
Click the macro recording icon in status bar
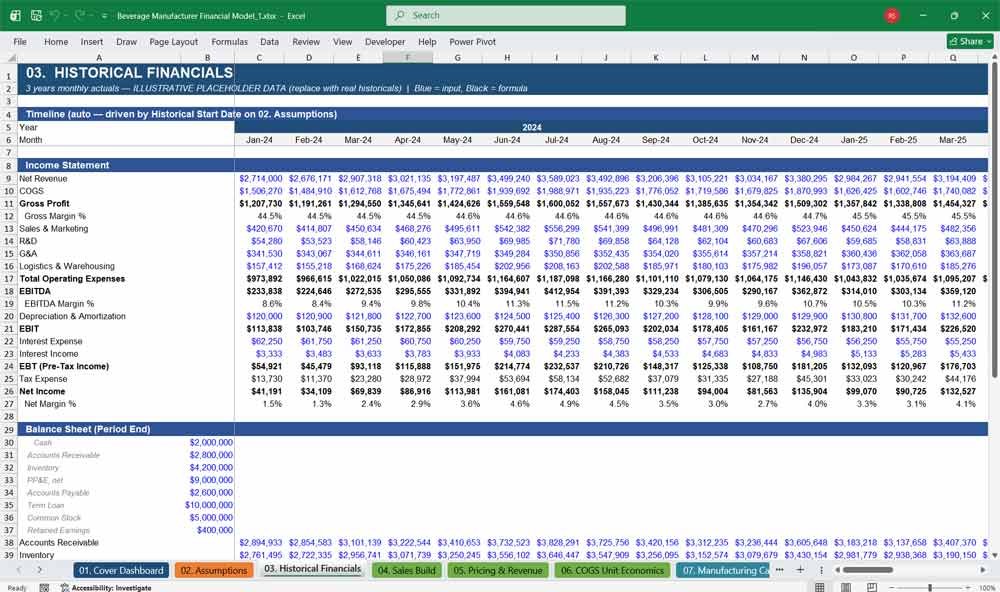tap(44, 588)
